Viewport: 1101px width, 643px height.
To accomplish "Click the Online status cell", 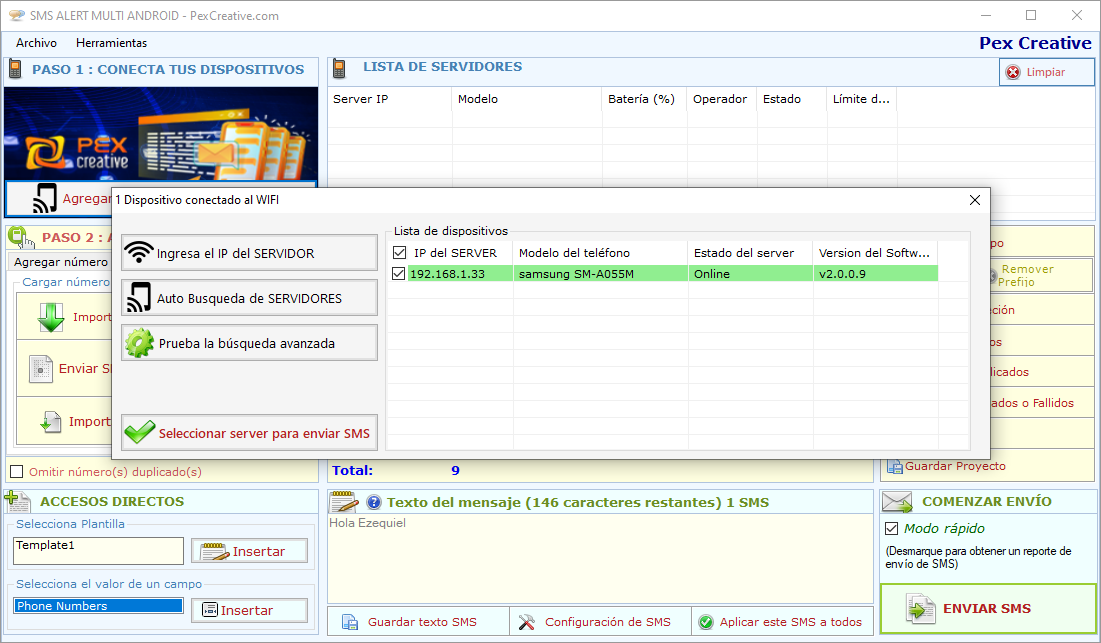I will coord(751,274).
